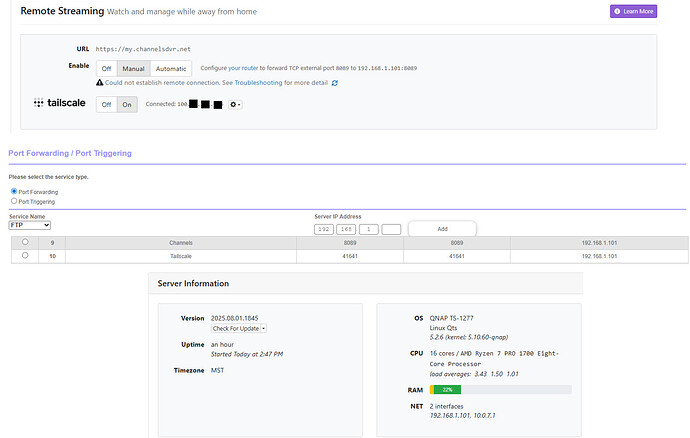Select the radio button for Channels row
Screen dimensions: 690x438
pos(25,242)
